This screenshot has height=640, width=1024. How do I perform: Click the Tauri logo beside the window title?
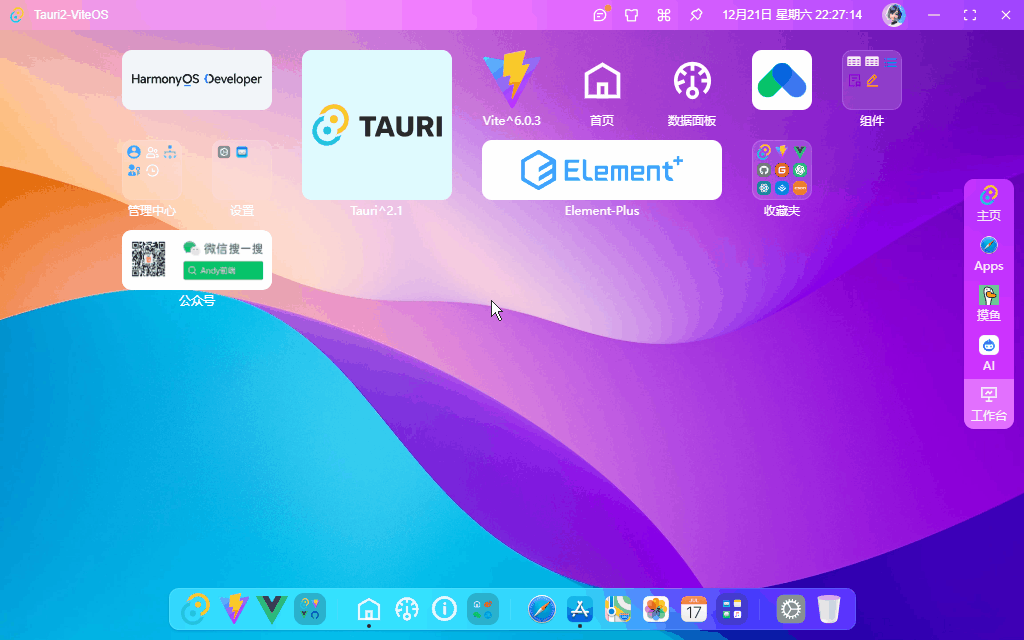point(17,14)
